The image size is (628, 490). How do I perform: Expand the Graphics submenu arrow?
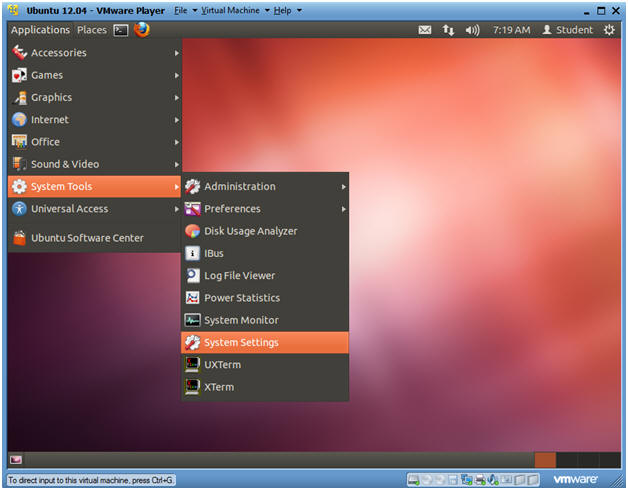pos(177,97)
